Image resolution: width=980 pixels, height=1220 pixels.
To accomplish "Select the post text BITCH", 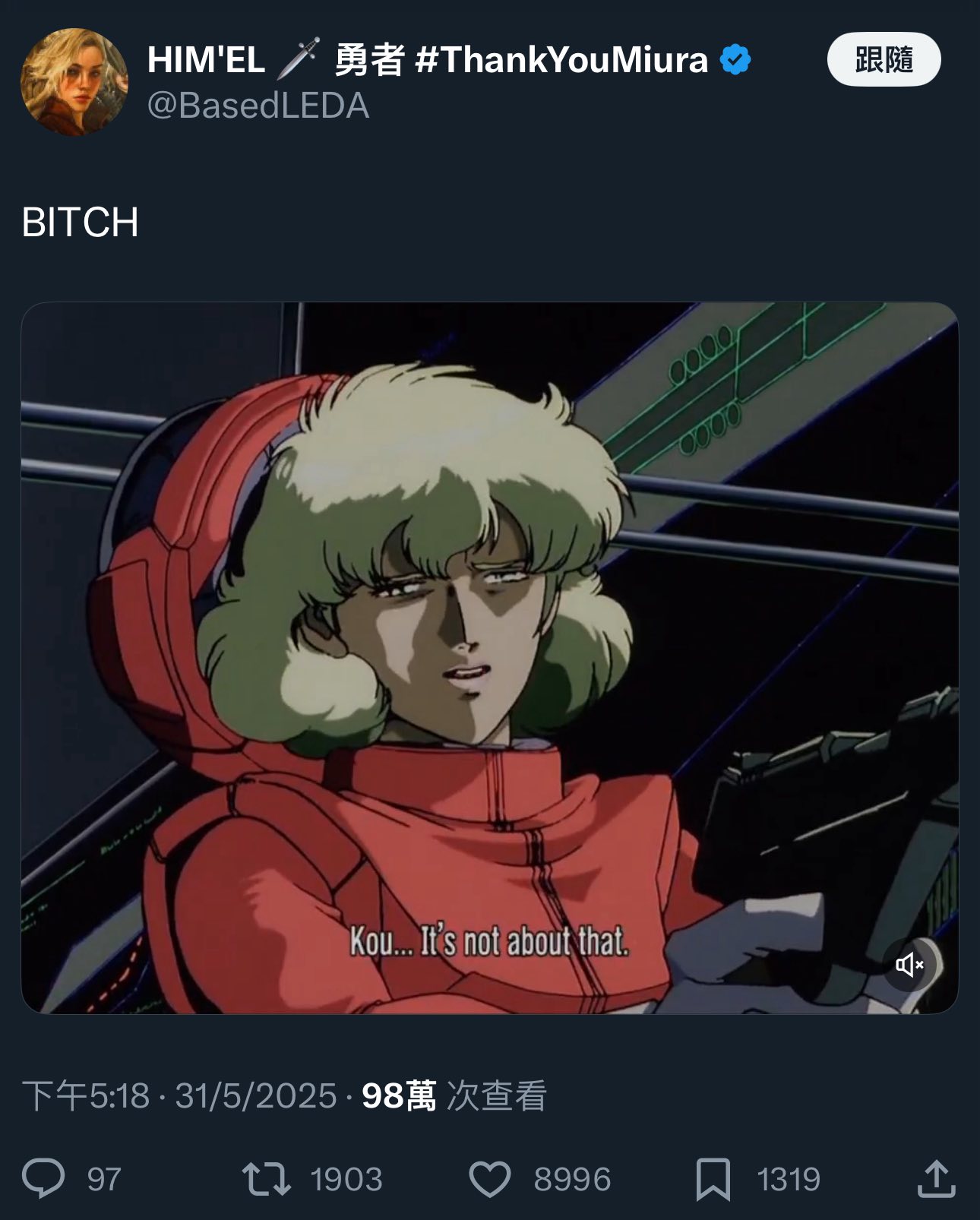I will [80, 223].
